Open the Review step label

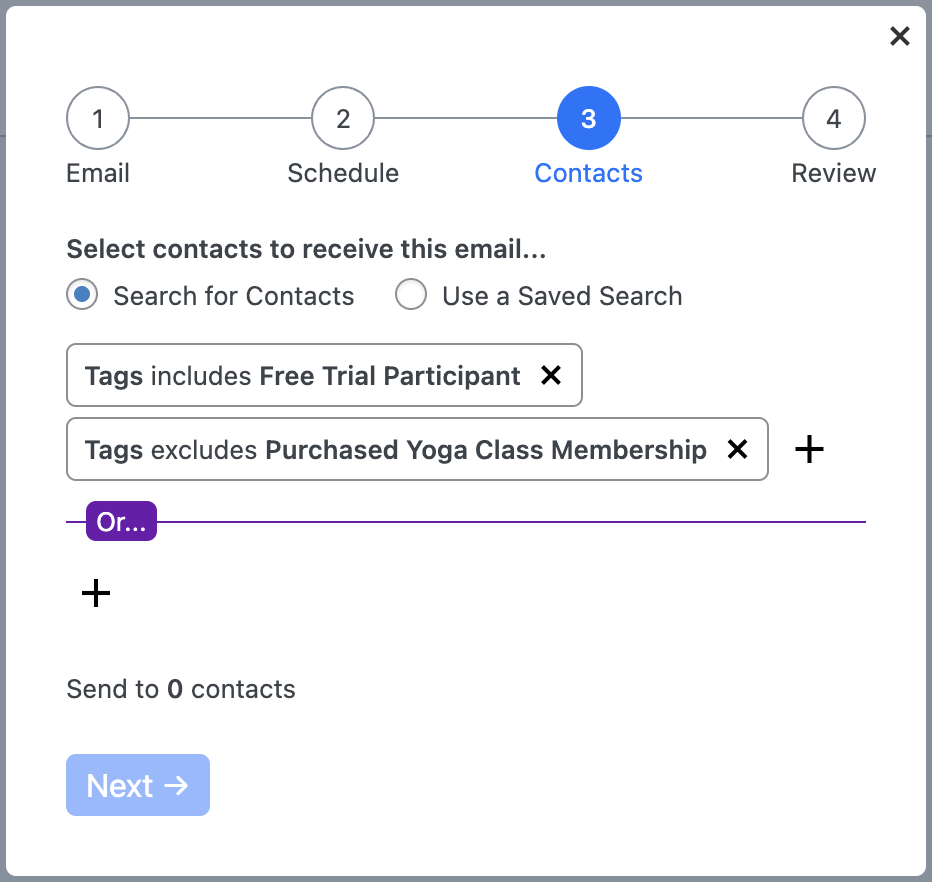[833, 174]
